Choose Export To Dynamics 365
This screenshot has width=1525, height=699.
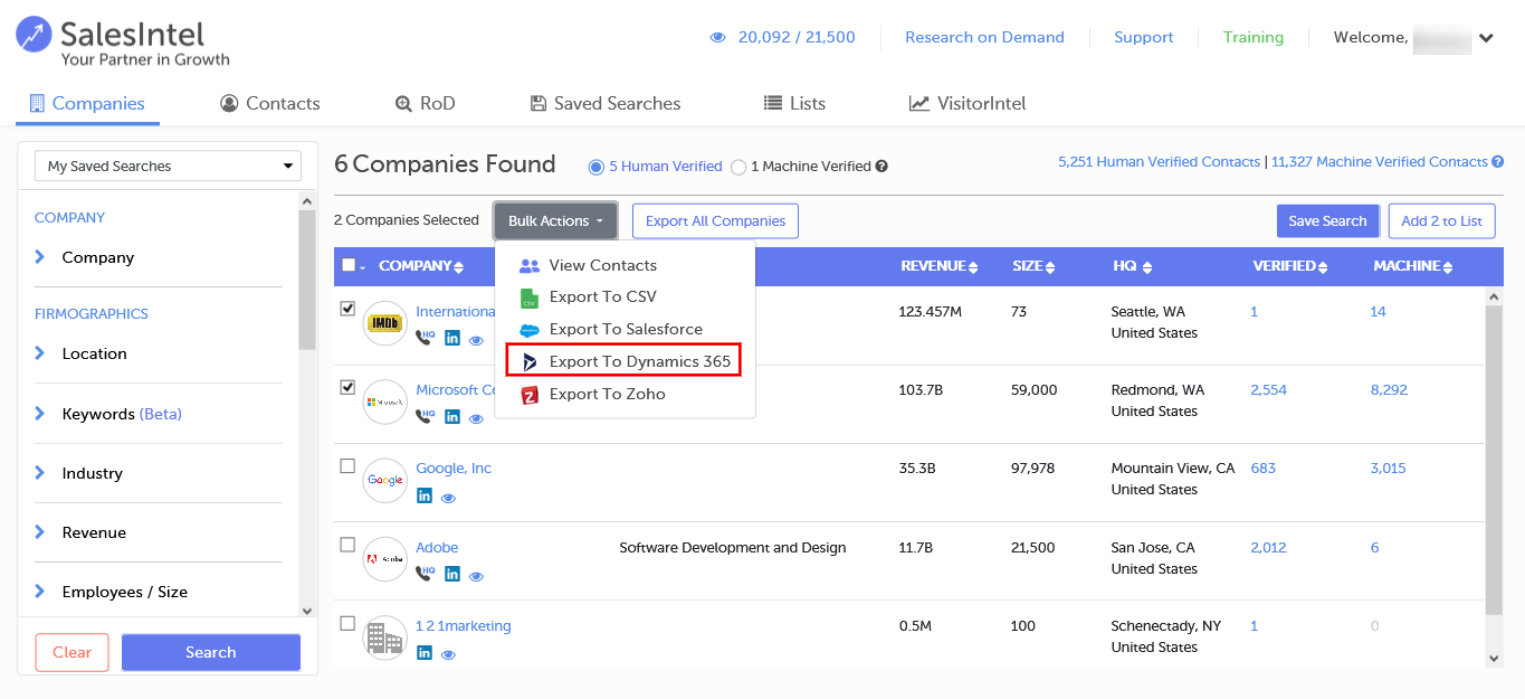[623, 361]
